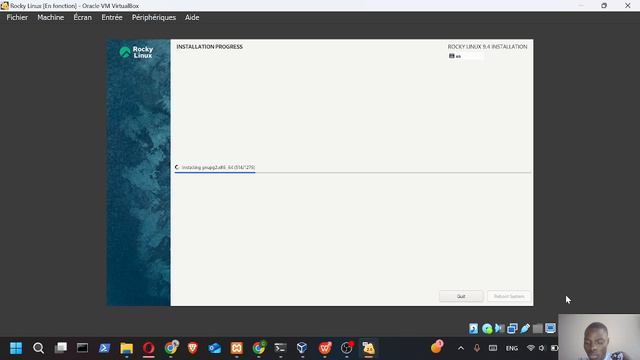Image resolution: width=640 pixels, height=360 pixels.
Task: Open the Machine menu
Action: 51,18
